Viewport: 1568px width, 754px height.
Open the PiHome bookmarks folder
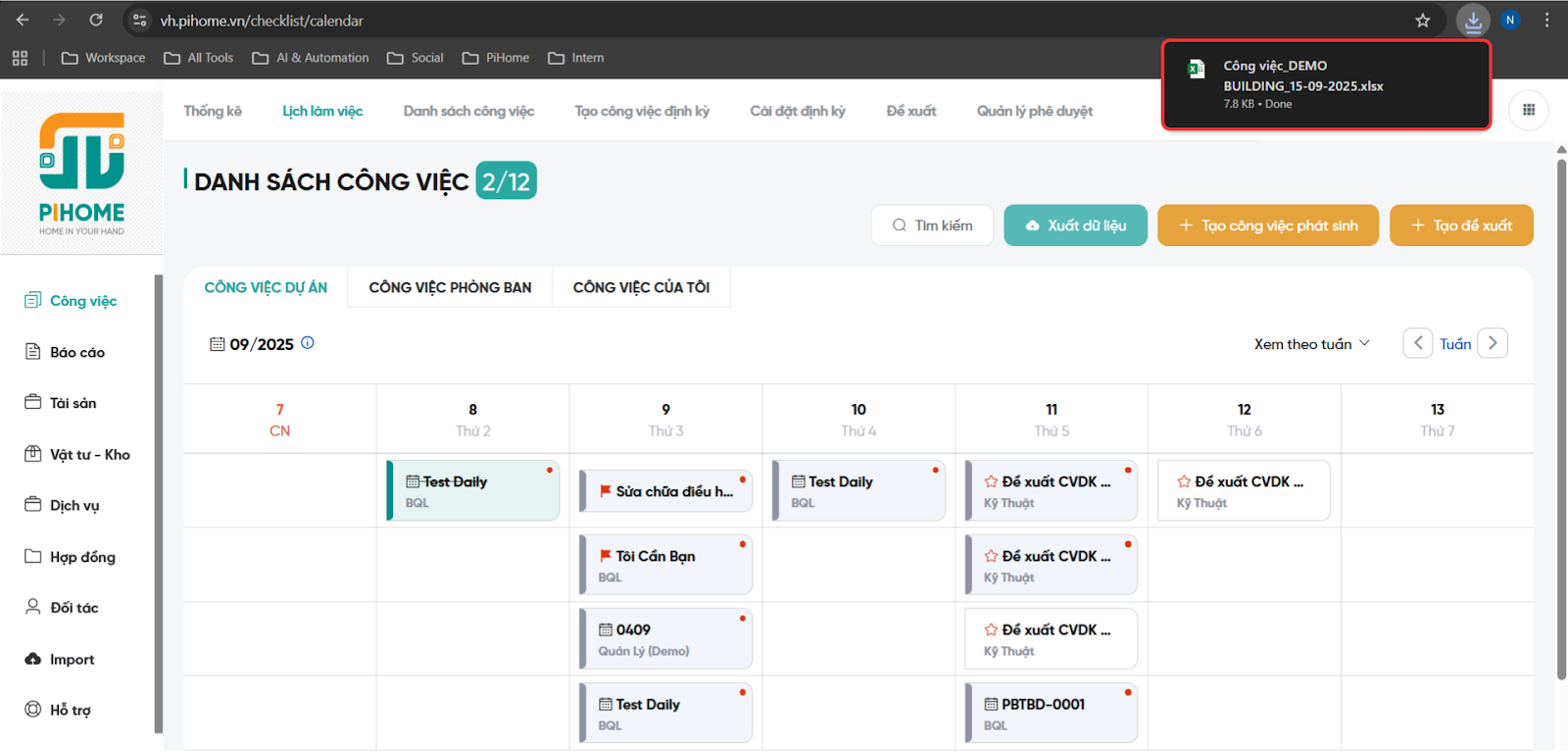tap(496, 58)
